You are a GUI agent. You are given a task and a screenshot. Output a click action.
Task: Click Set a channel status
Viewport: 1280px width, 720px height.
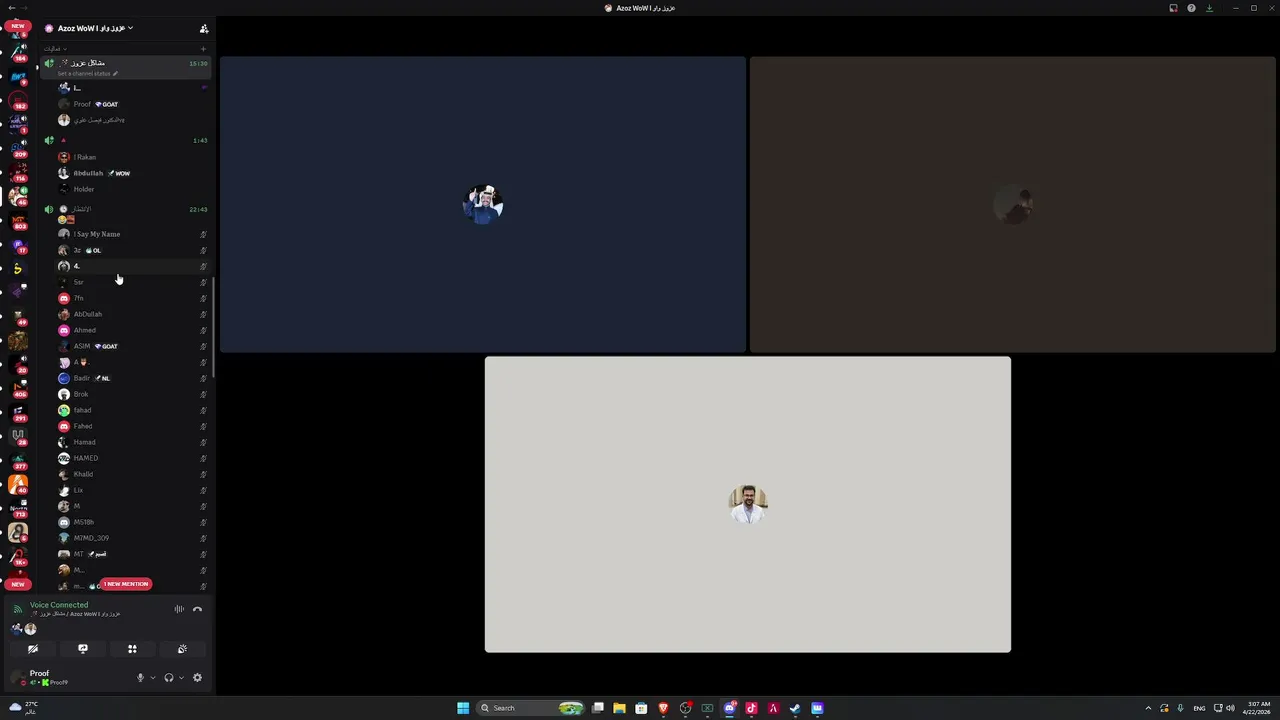coord(88,74)
